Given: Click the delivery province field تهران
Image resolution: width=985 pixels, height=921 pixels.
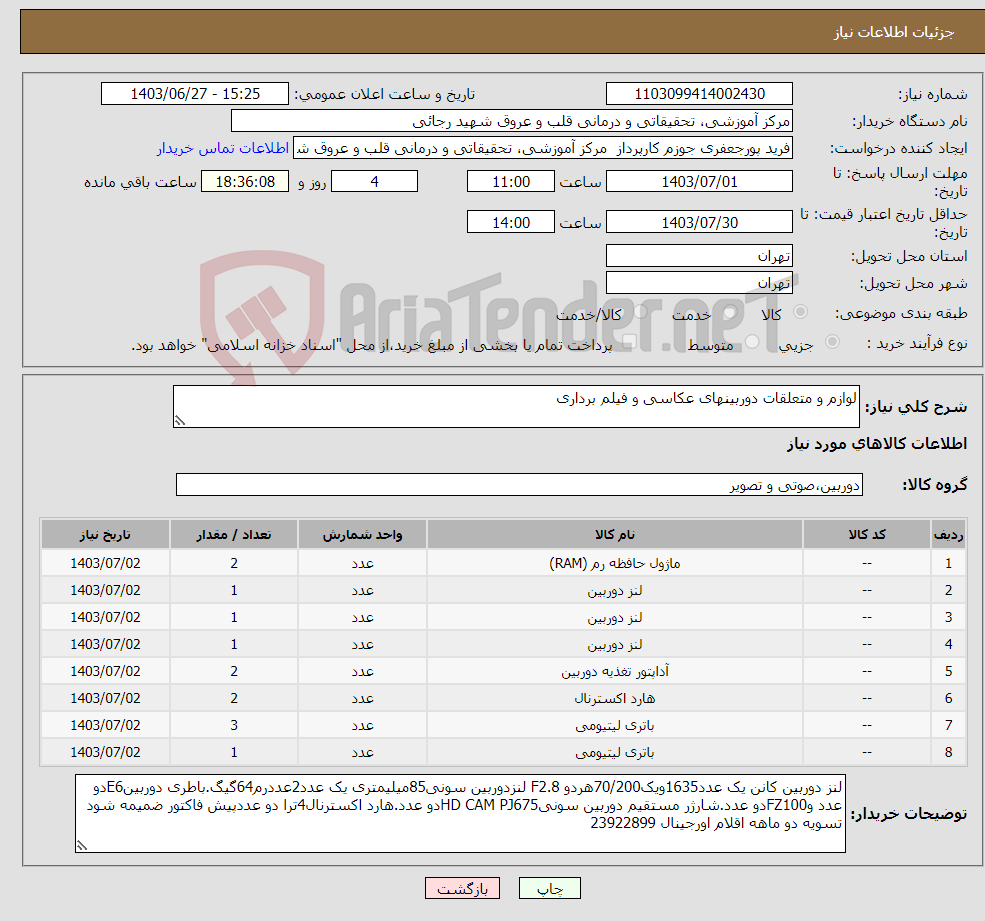Looking at the screenshot, I should pos(699,256).
